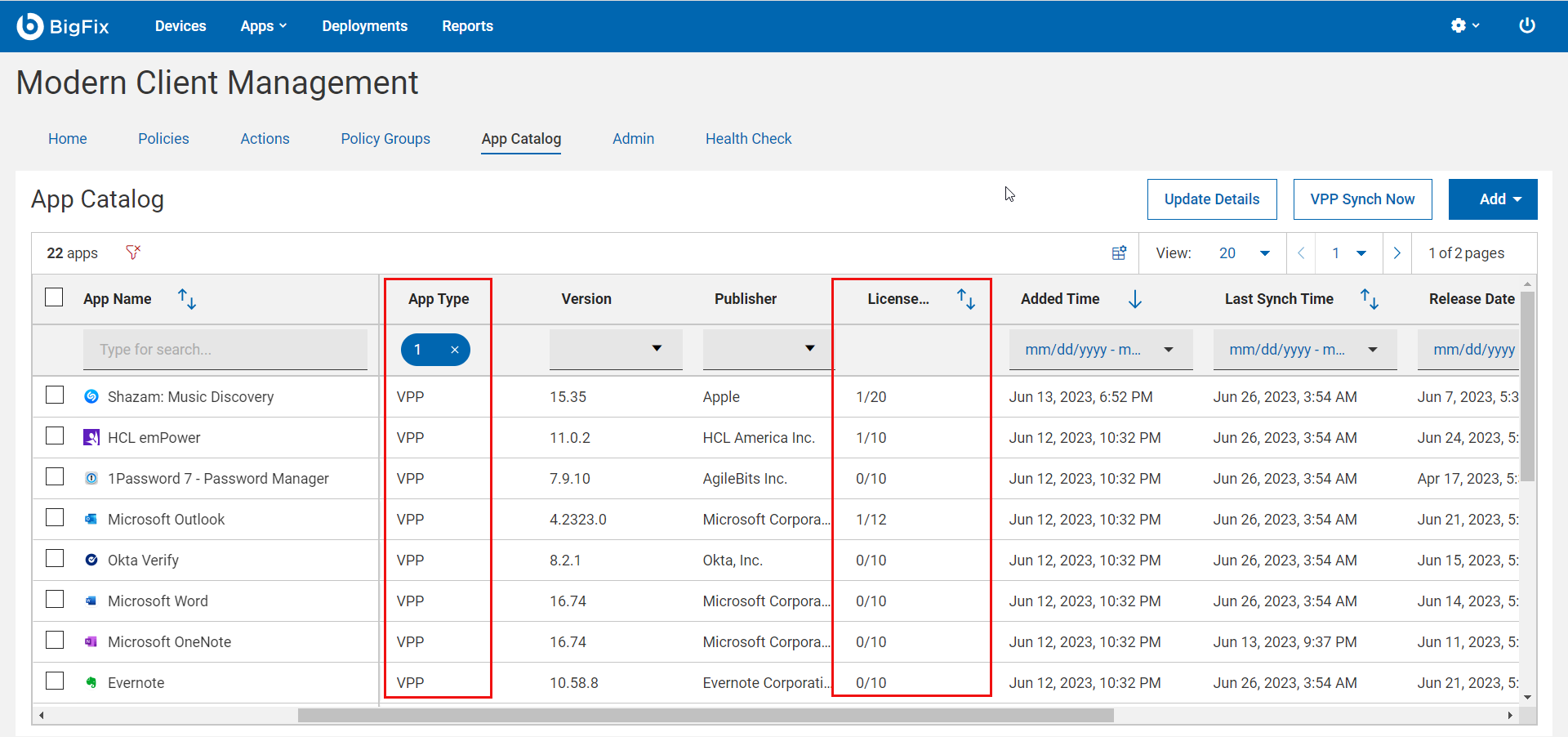Sort by App Name arrows icon
The image size is (1568, 737).
click(187, 299)
